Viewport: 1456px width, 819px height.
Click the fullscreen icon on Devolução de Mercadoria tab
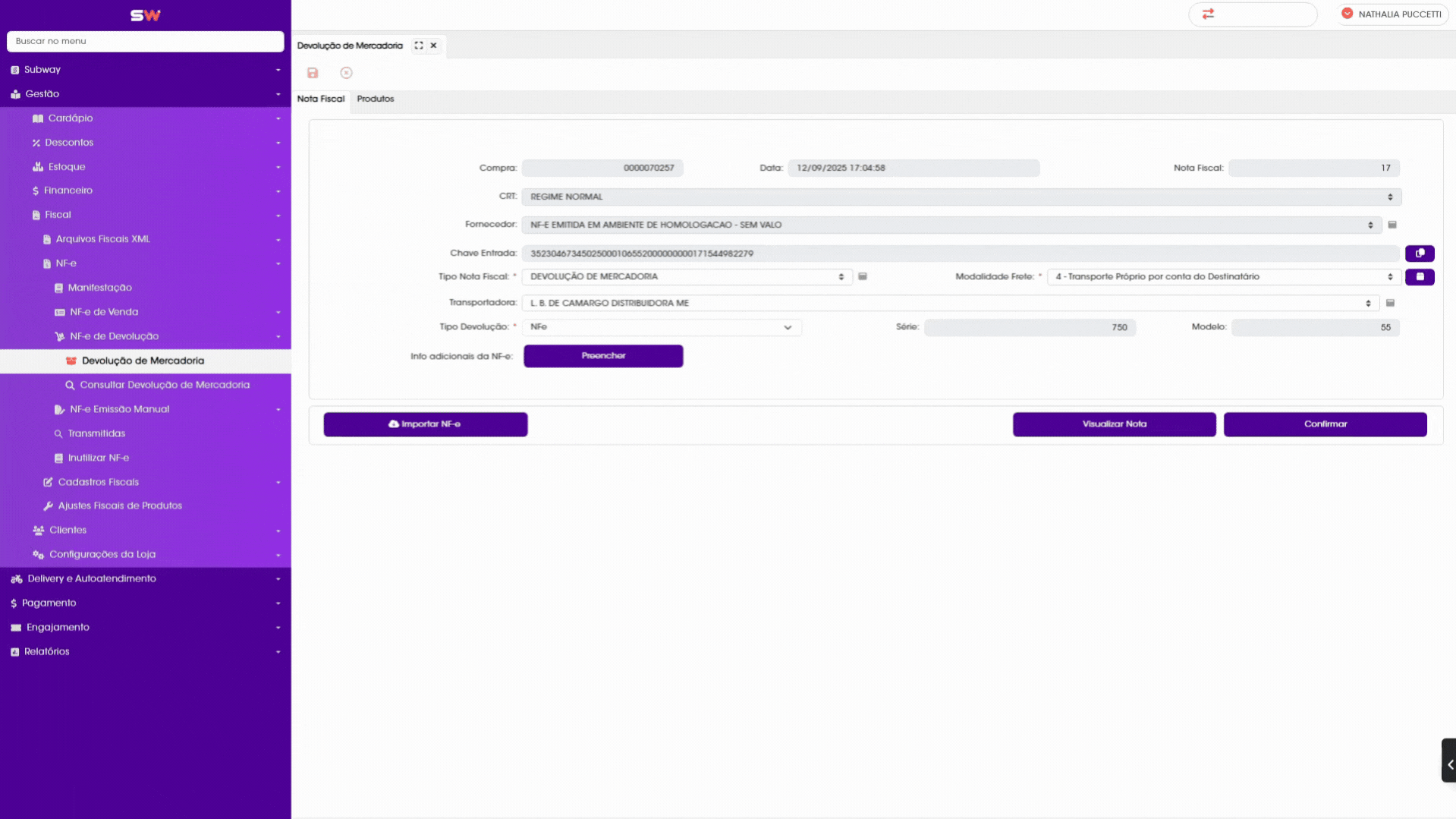click(419, 46)
